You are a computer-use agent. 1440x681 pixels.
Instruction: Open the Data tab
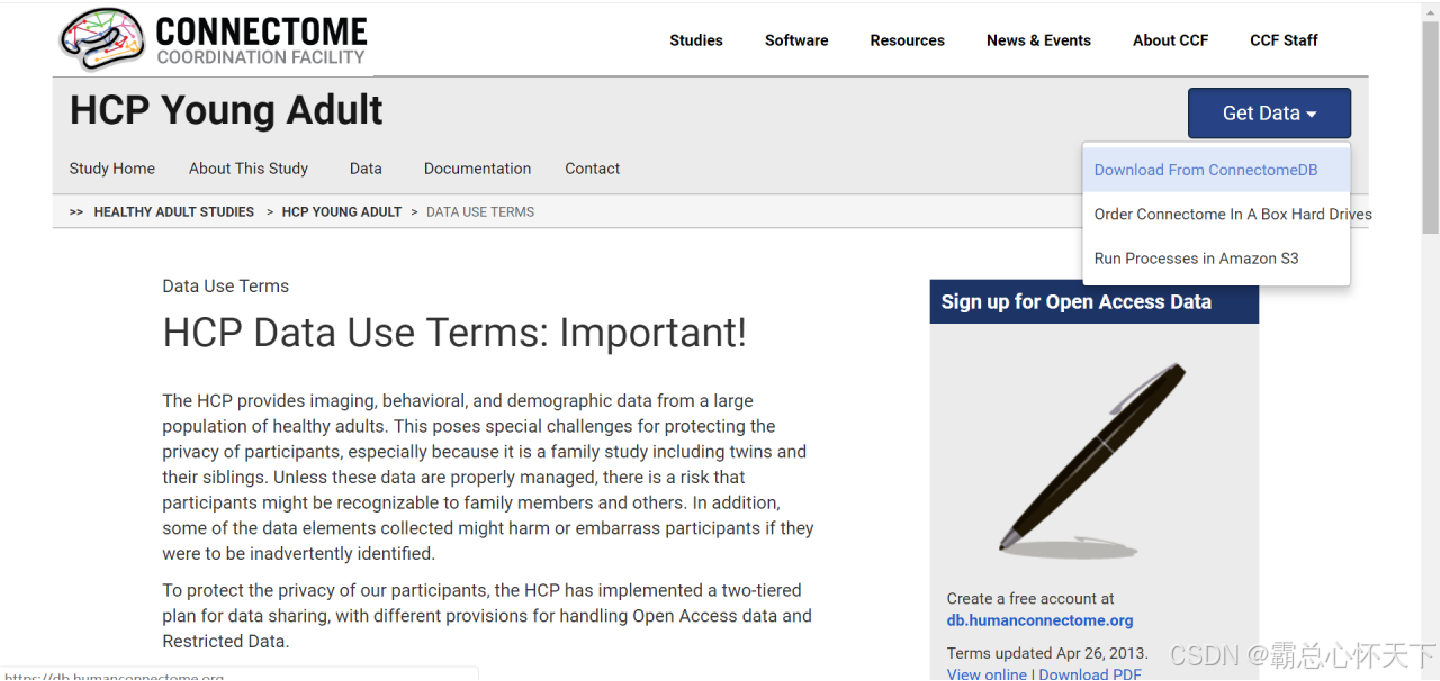click(366, 168)
